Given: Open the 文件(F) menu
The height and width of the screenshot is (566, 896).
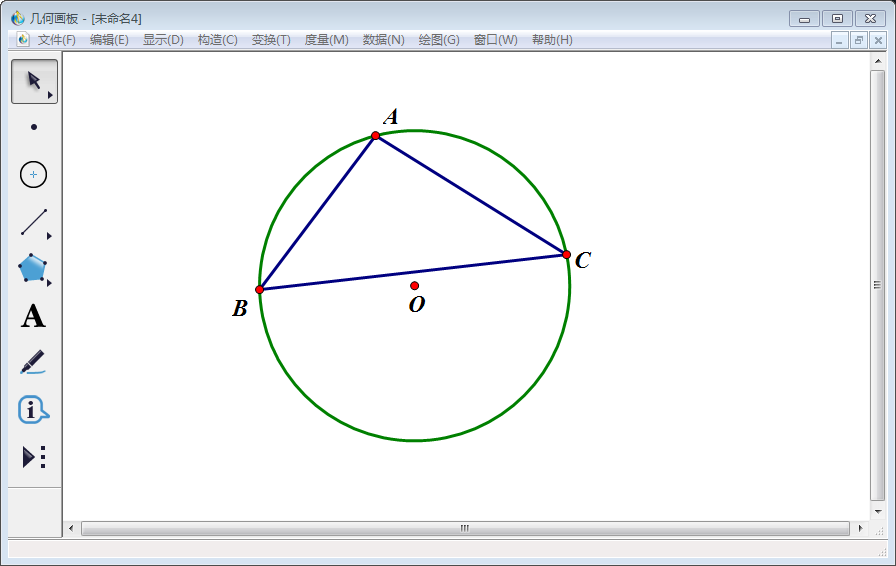Looking at the screenshot, I should pyautogui.click(x=57, y=39).
